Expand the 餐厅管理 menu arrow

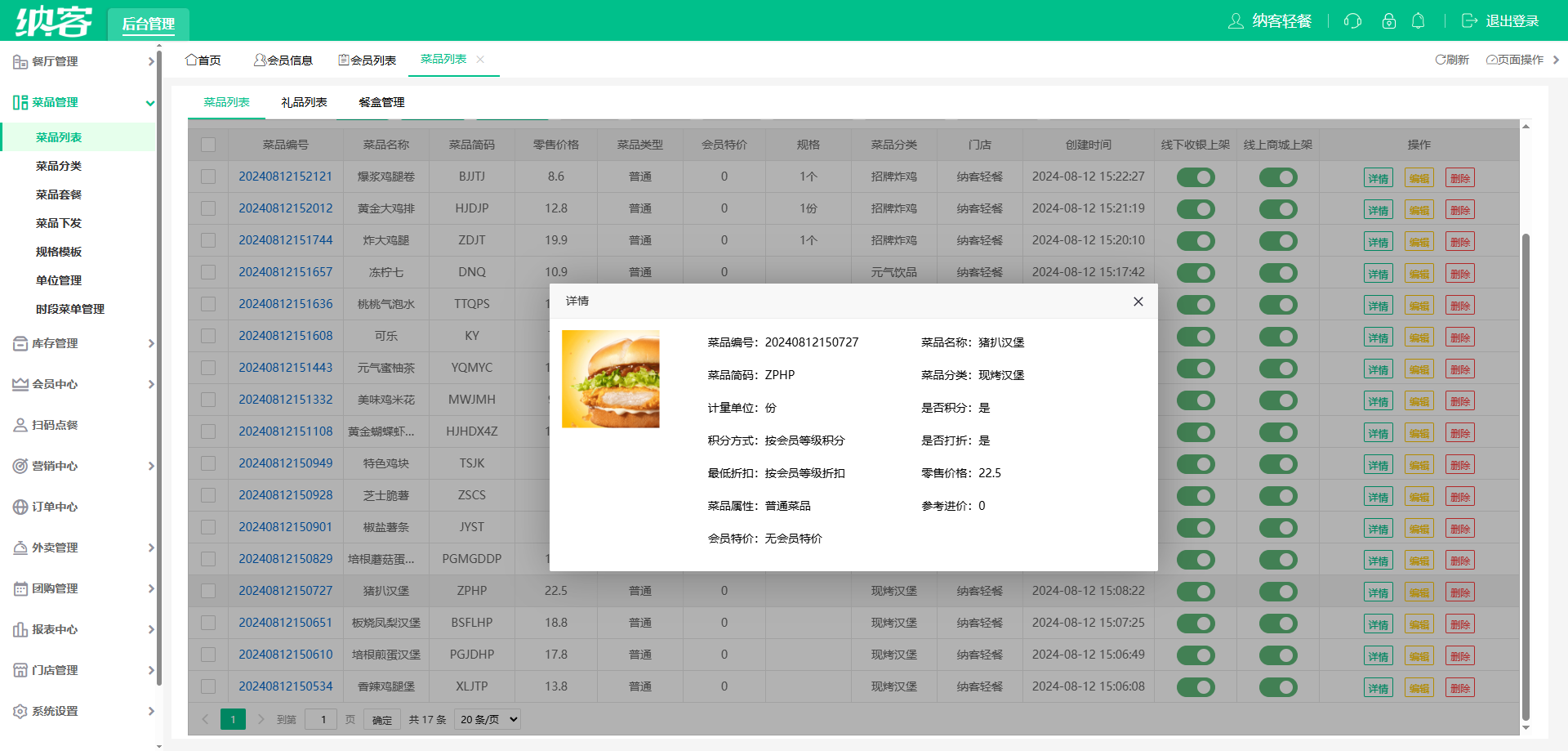click(150, 61)
